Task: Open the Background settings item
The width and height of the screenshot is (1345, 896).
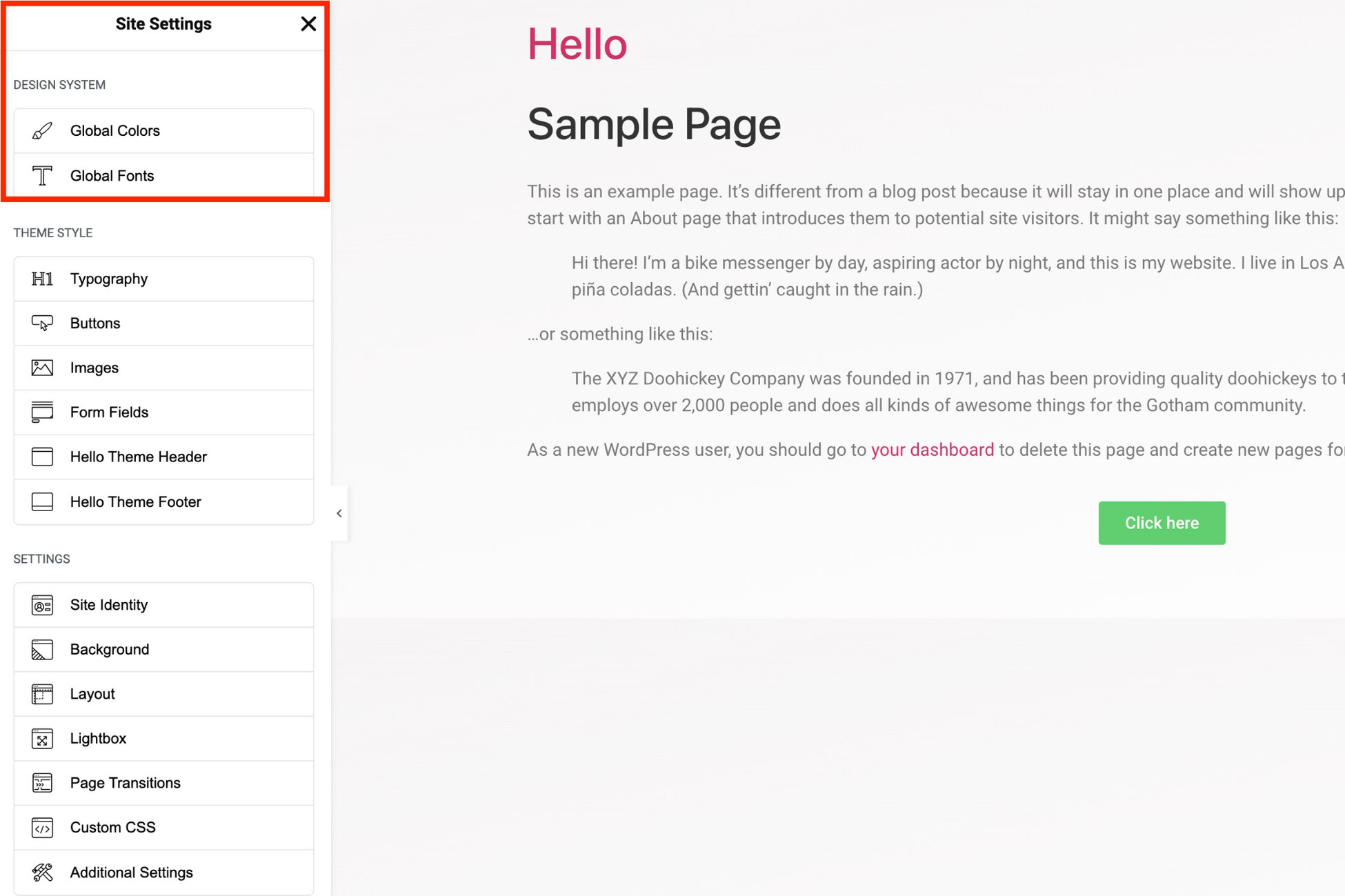Action: [163, 650]
